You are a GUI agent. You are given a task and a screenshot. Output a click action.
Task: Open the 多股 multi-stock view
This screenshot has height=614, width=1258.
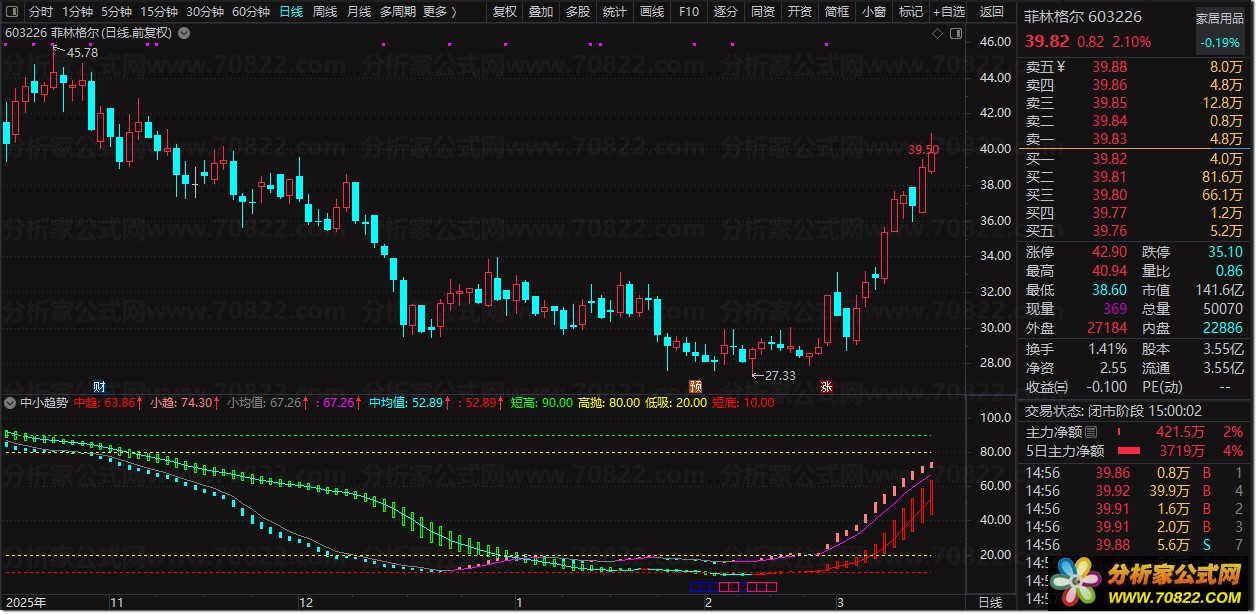click(x=577, y=12)
